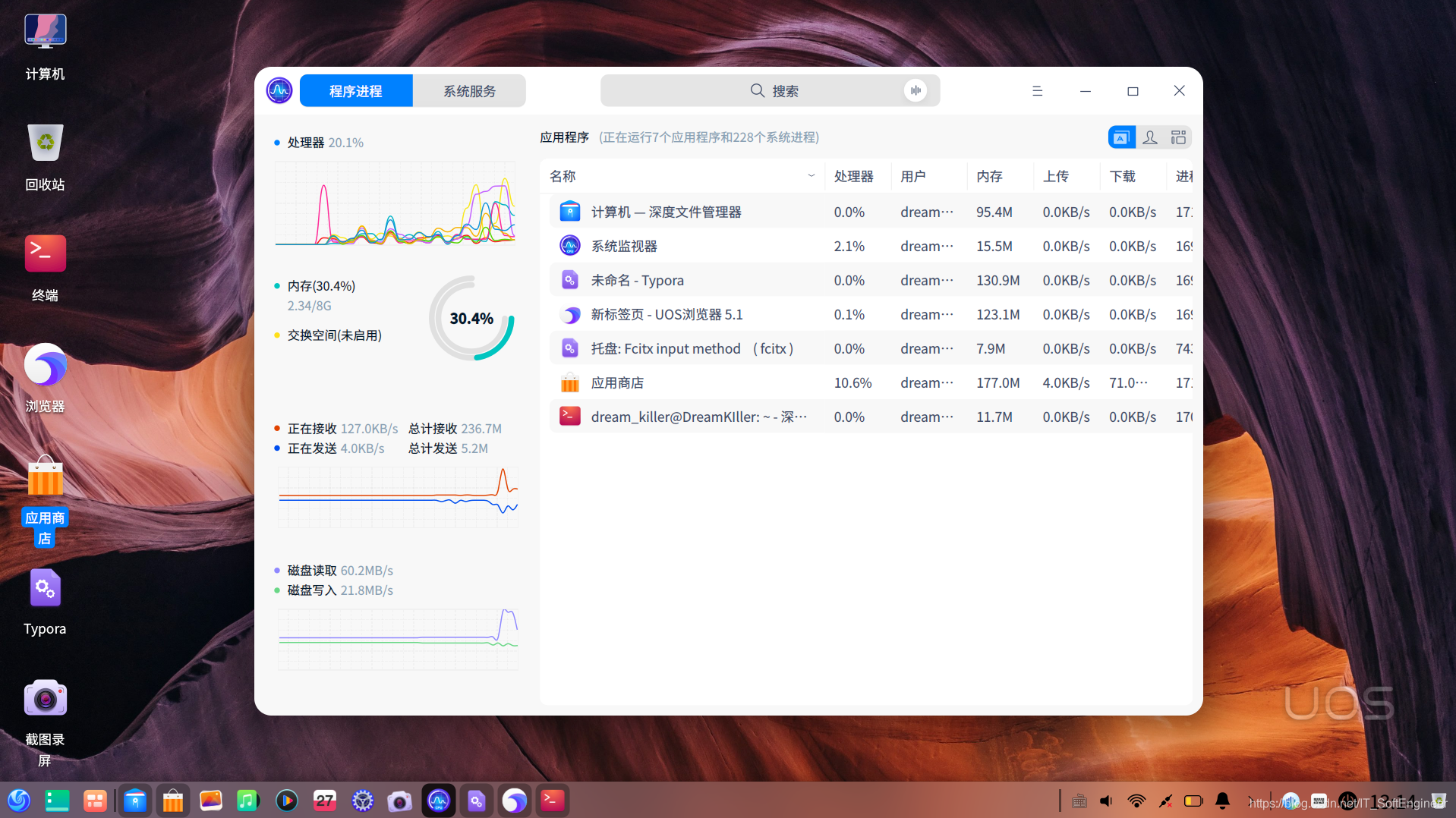Screen dimensions: 1456x818
Task: Activate the voice search microphone icon
Action: [x=916, y=90]
